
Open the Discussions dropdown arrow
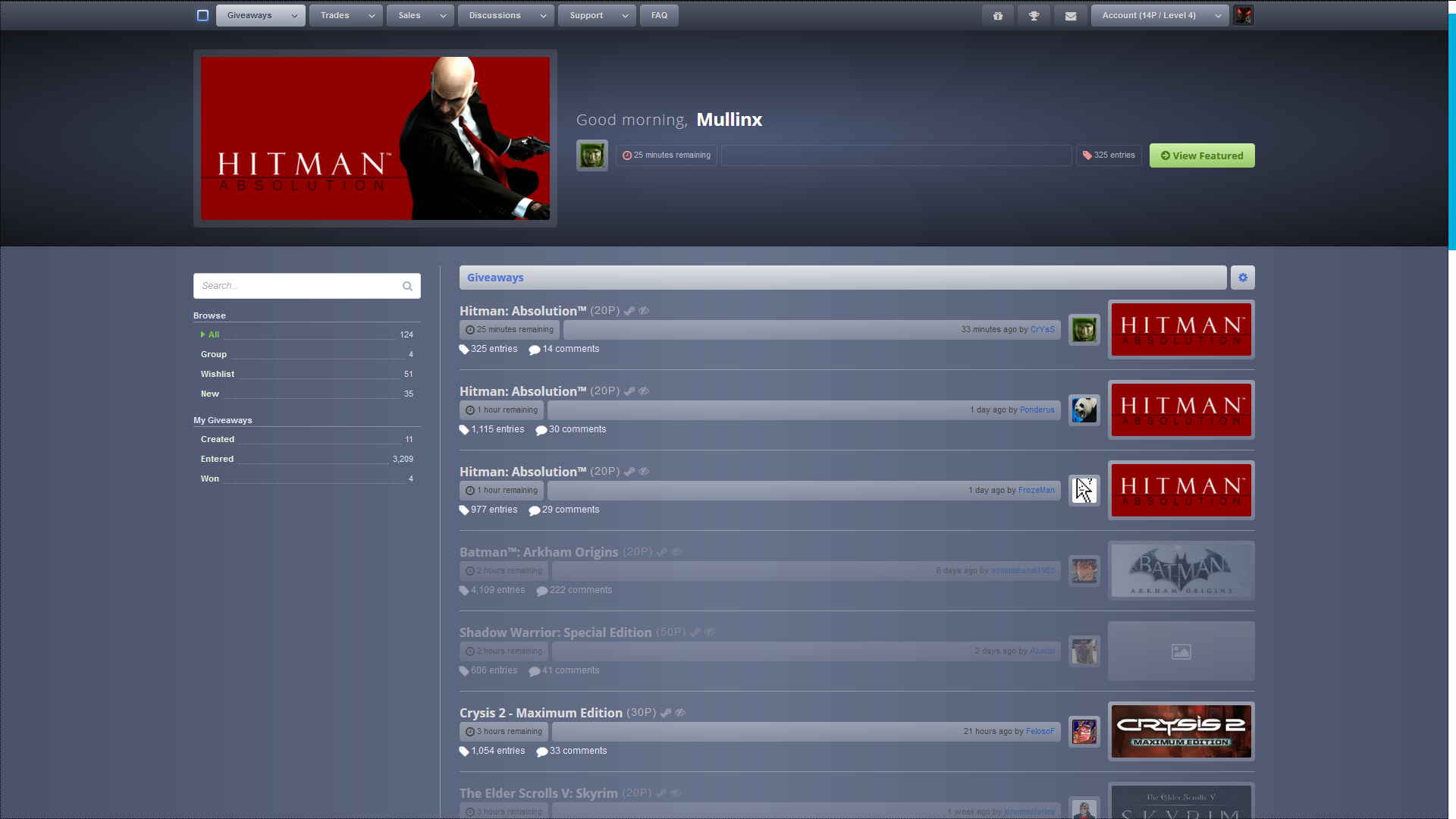click(x=543, y=14)
